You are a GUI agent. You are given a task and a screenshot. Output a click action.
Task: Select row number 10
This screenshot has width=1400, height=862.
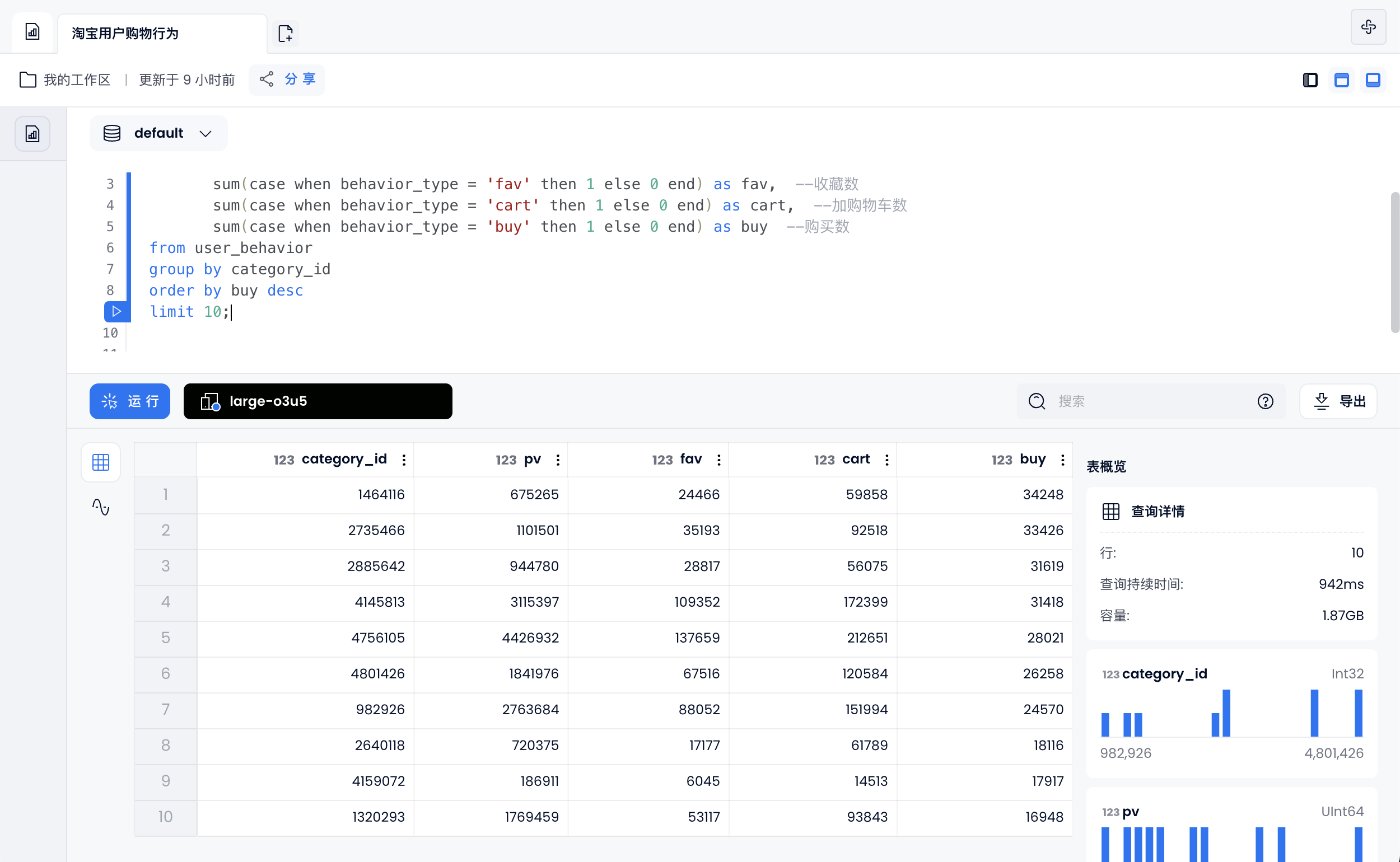[x=165, y=817]
